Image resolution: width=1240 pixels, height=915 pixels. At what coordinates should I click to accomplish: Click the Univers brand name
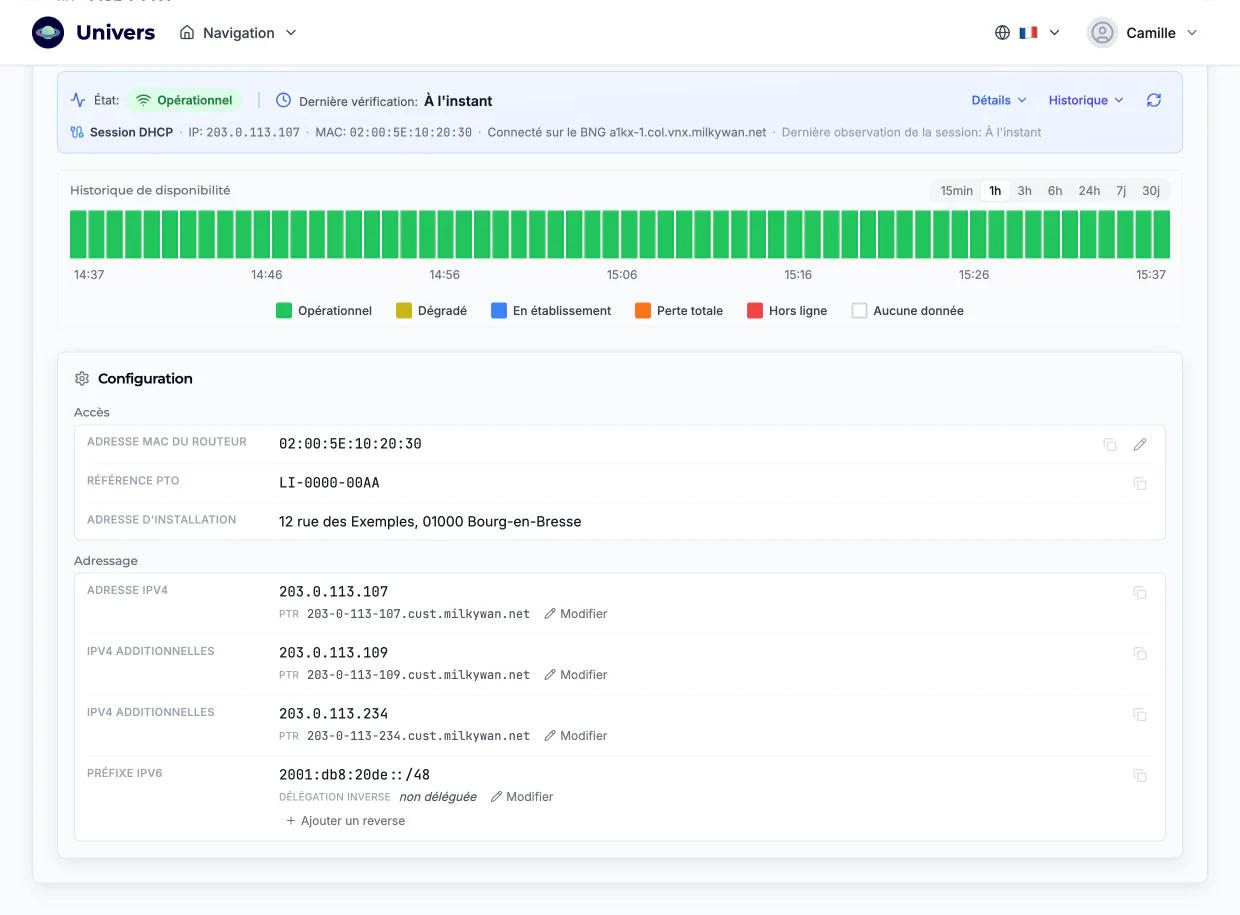coord(116,33)
